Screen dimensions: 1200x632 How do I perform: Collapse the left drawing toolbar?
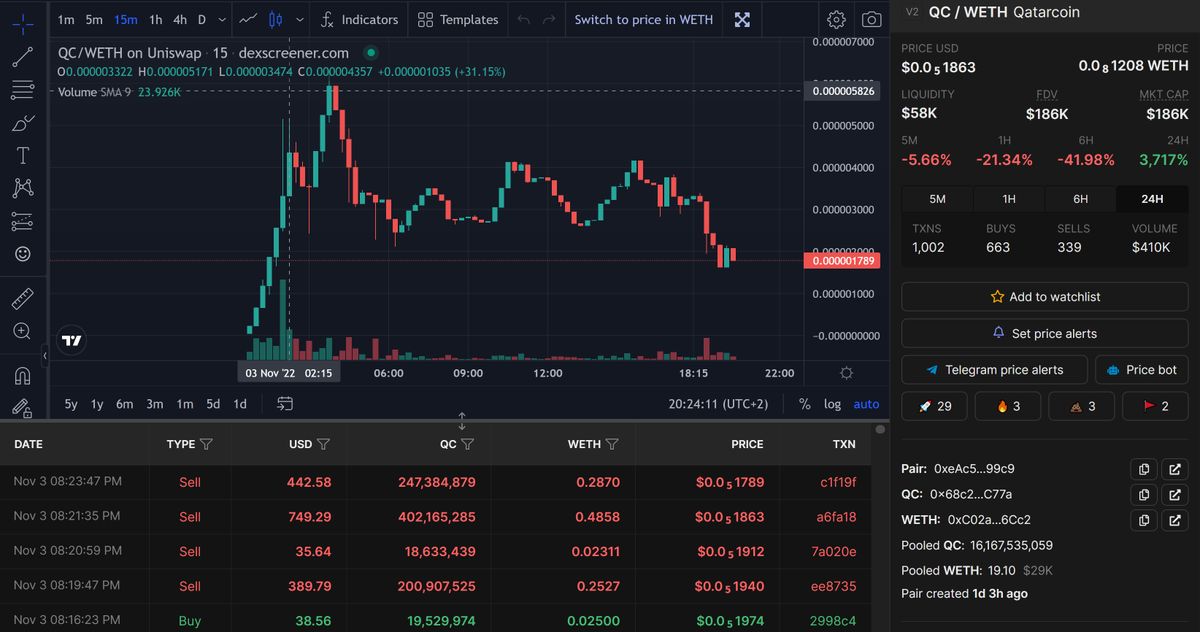point(44,356)
